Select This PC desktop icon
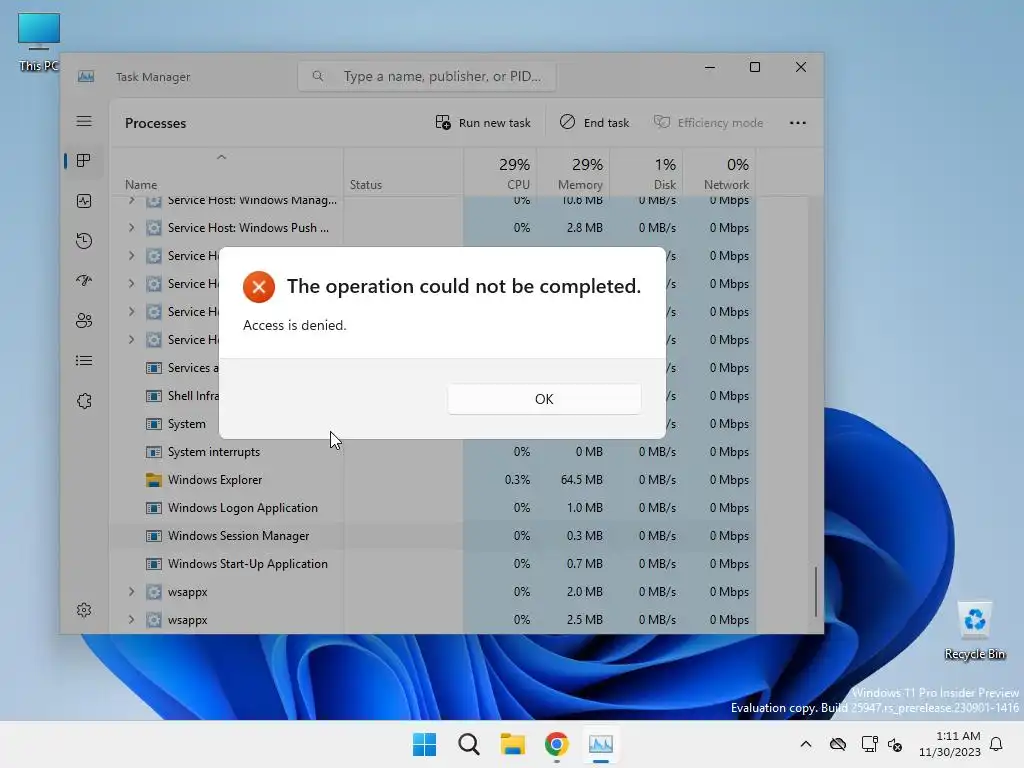The height and width of the screenshot is (768, 1024). pyautogui.click(x=39, y=41)
